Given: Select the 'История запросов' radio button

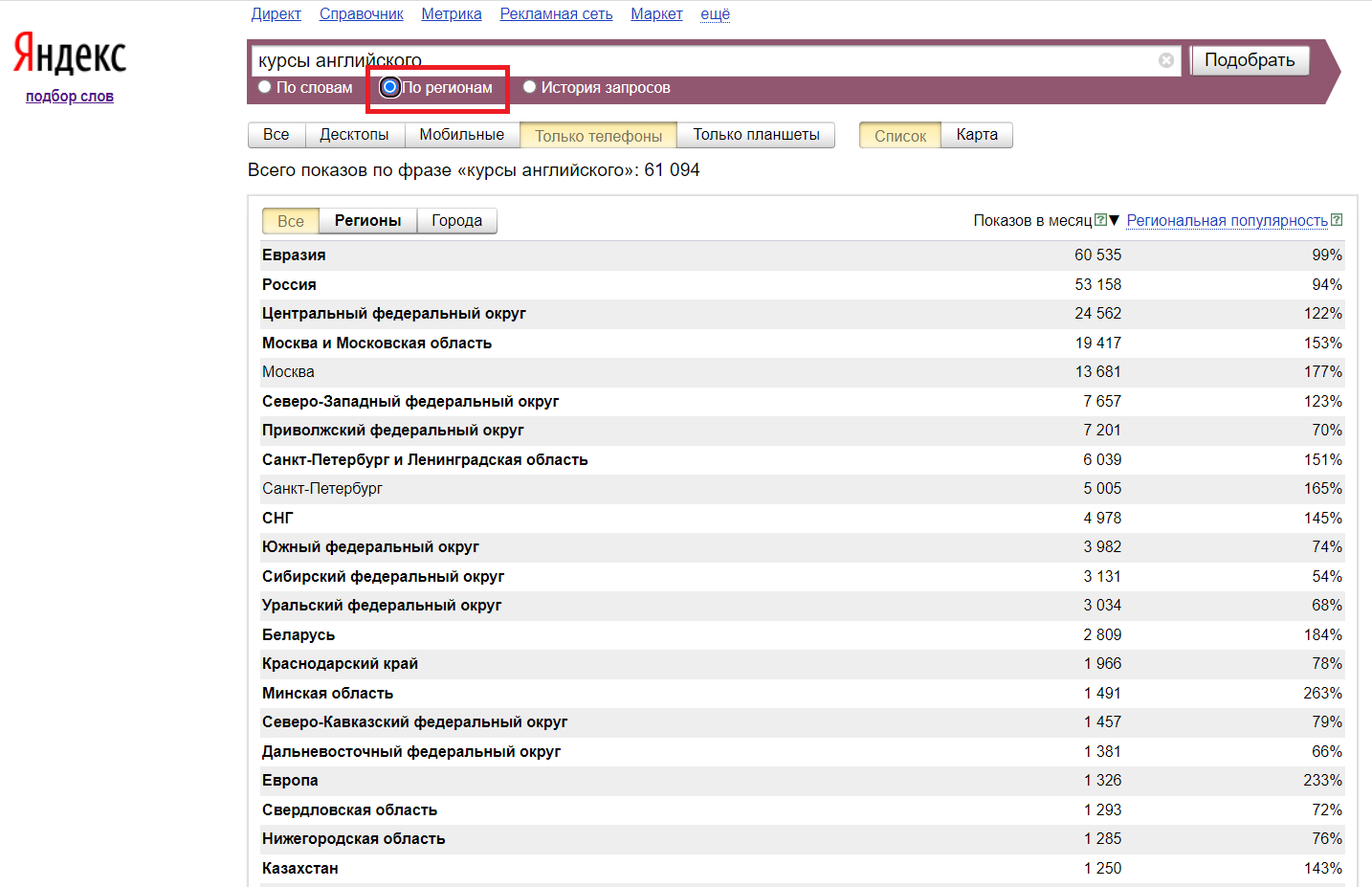Looking at the screenshot, I should point(529,86).
